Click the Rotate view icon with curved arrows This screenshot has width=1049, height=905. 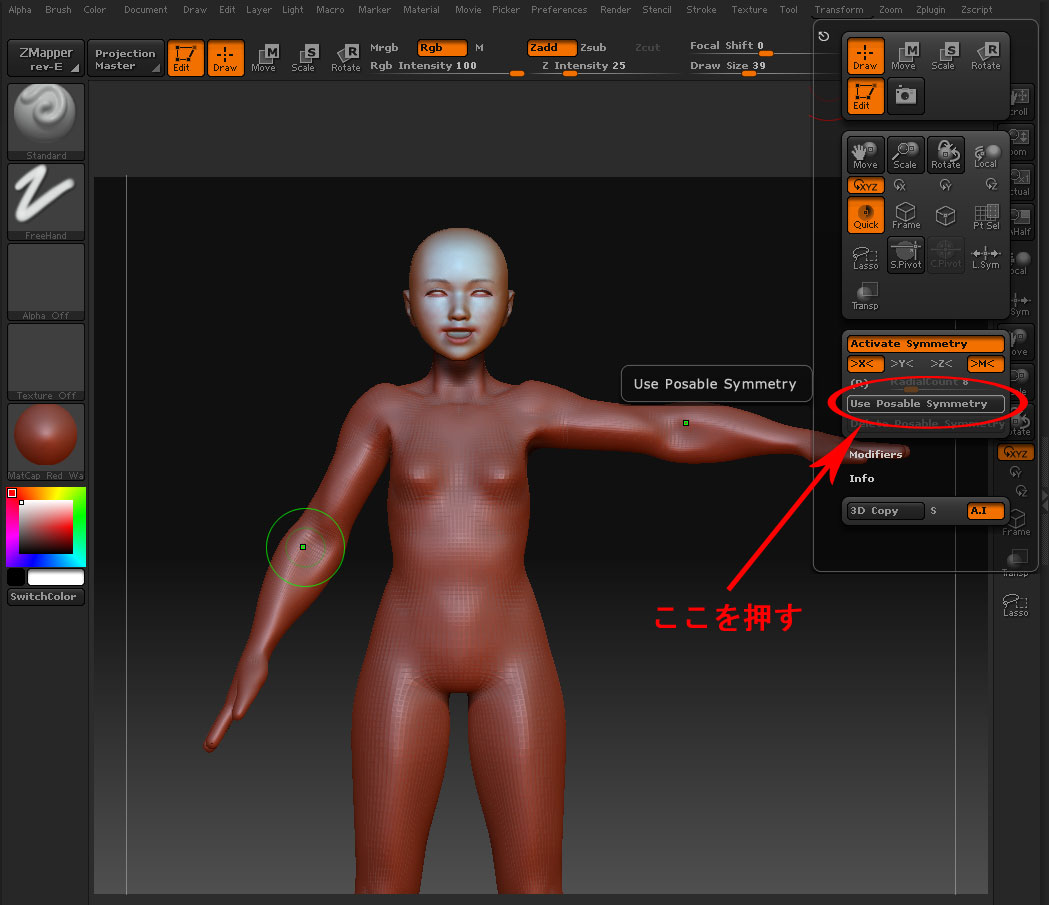945,155
